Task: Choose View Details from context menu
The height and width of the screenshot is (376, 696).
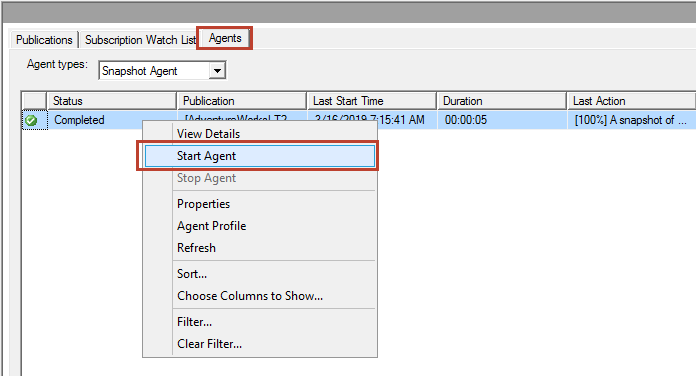Action: coord(208,134)
